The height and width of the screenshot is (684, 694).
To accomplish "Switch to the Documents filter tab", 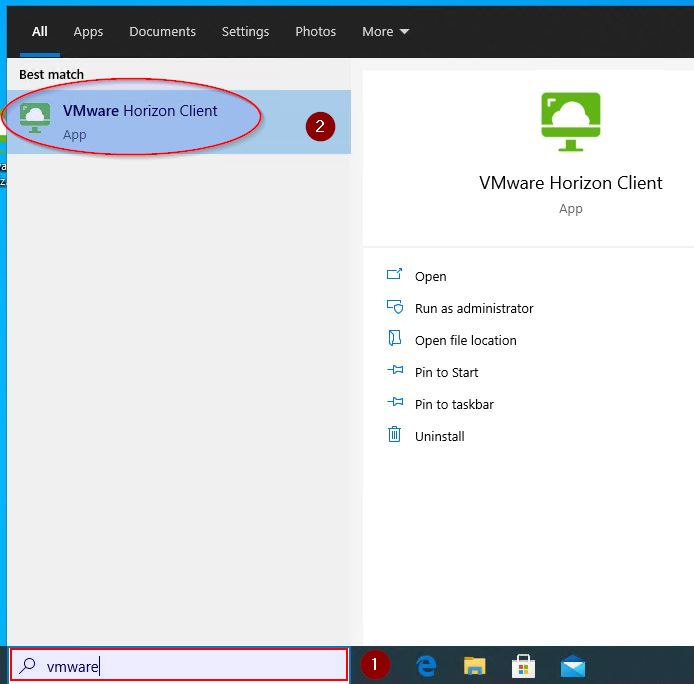I will 162,31.
